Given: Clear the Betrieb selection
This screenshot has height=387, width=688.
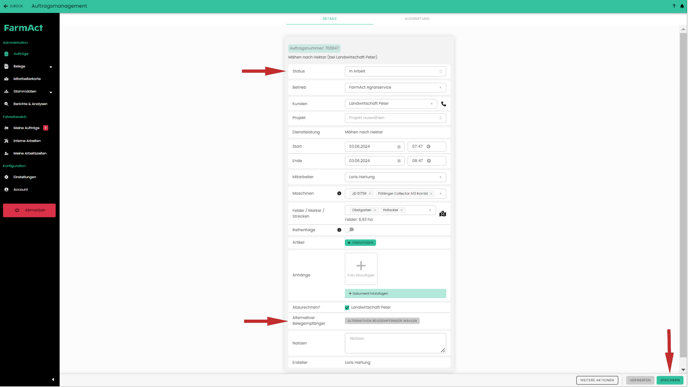Looking at the screenshot, I should click(x=441, y=88).
